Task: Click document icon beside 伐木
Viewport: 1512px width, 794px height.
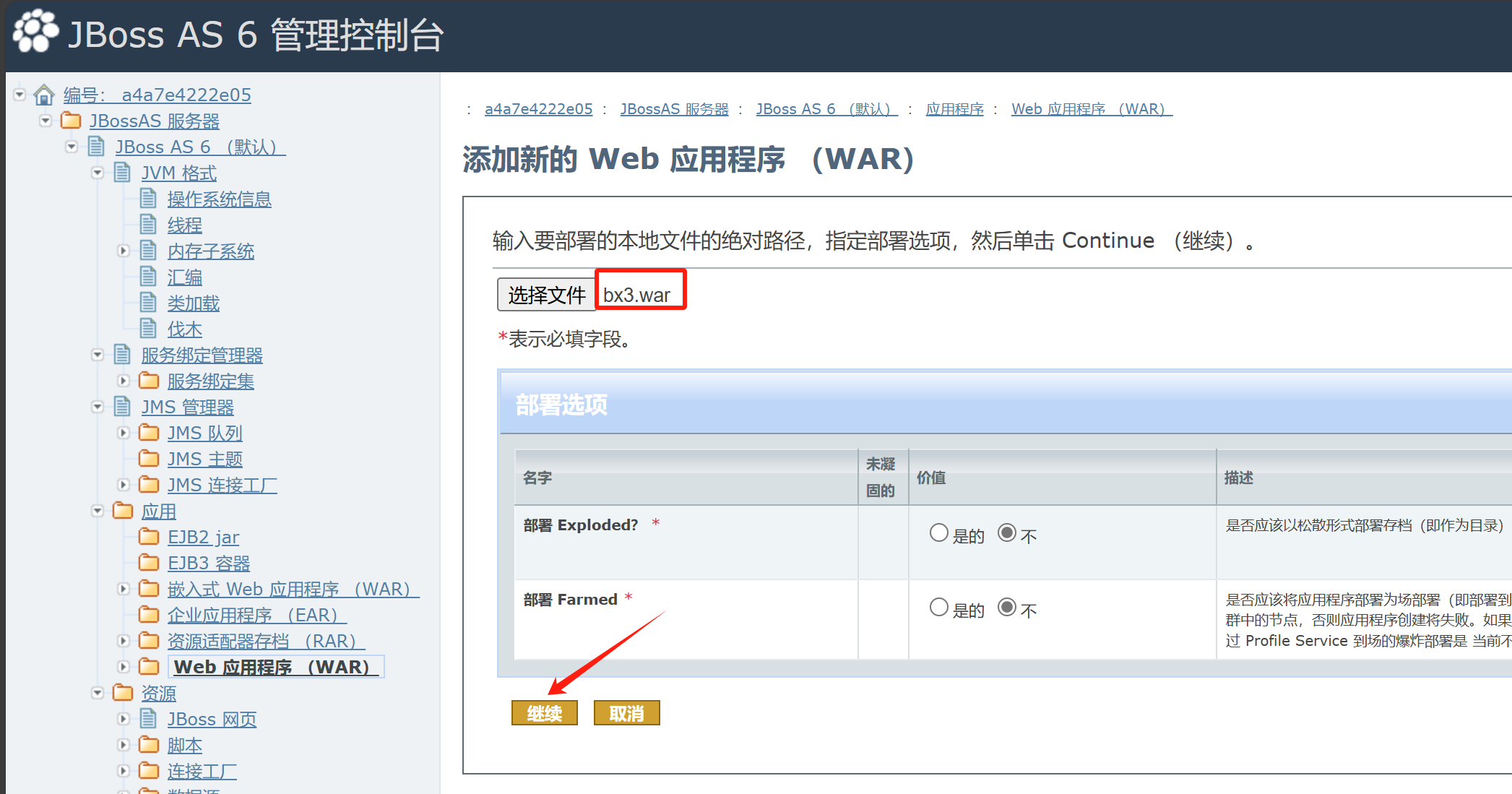Action: point(148,328)
